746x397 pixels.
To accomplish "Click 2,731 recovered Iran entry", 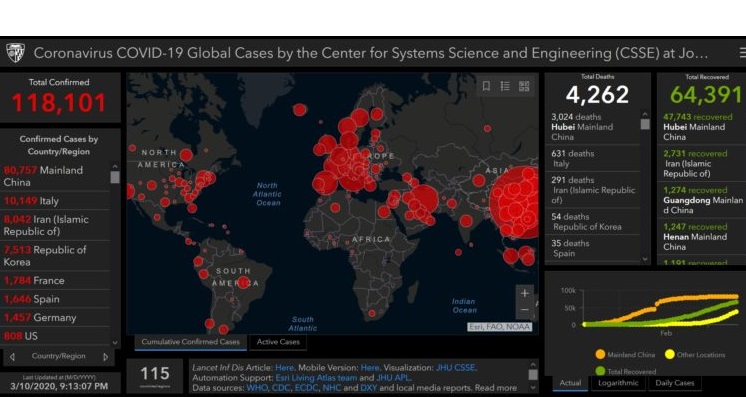I will tap(702, 163).
